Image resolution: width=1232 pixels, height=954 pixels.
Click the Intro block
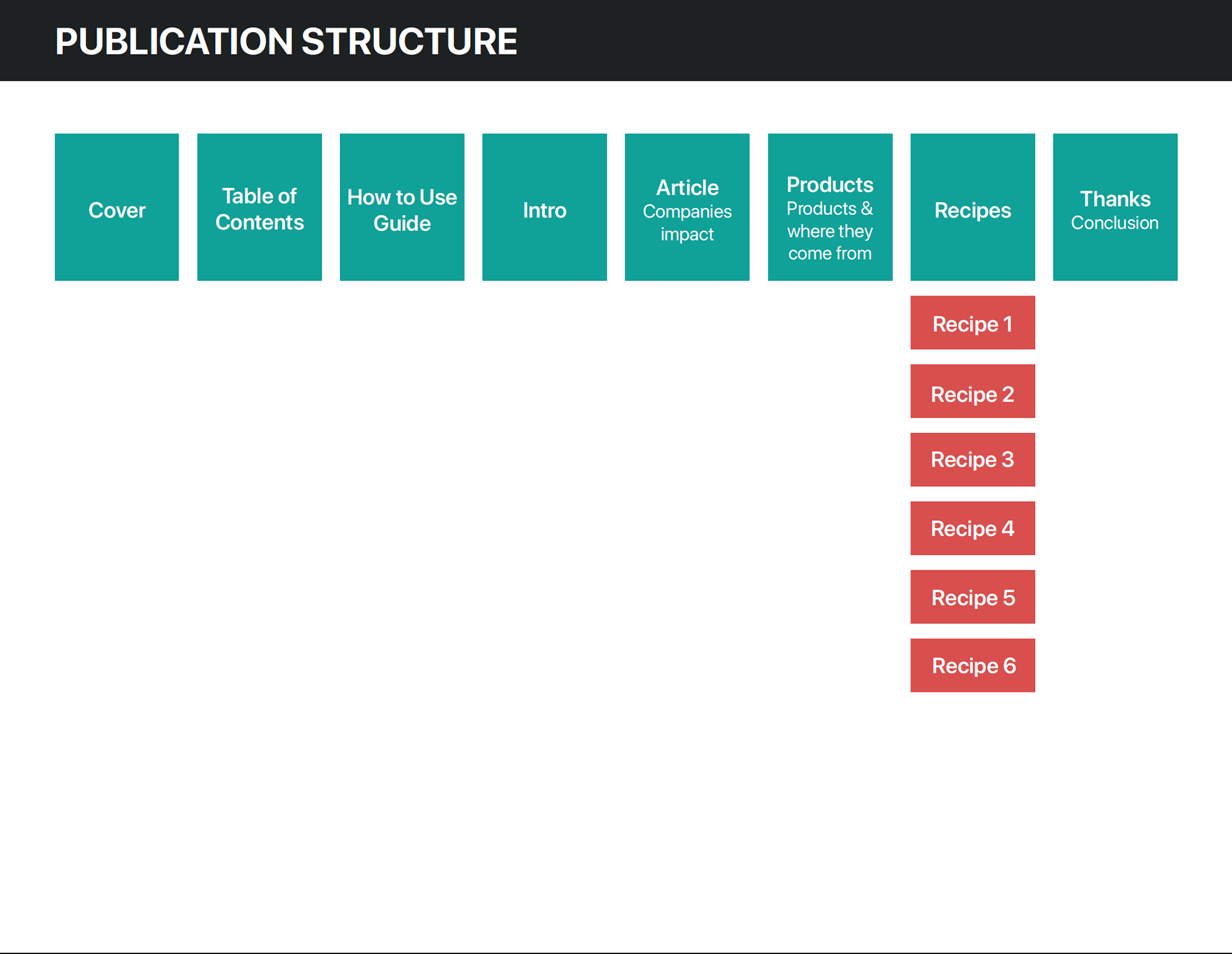pyautogui.click(x=544, y=207)
